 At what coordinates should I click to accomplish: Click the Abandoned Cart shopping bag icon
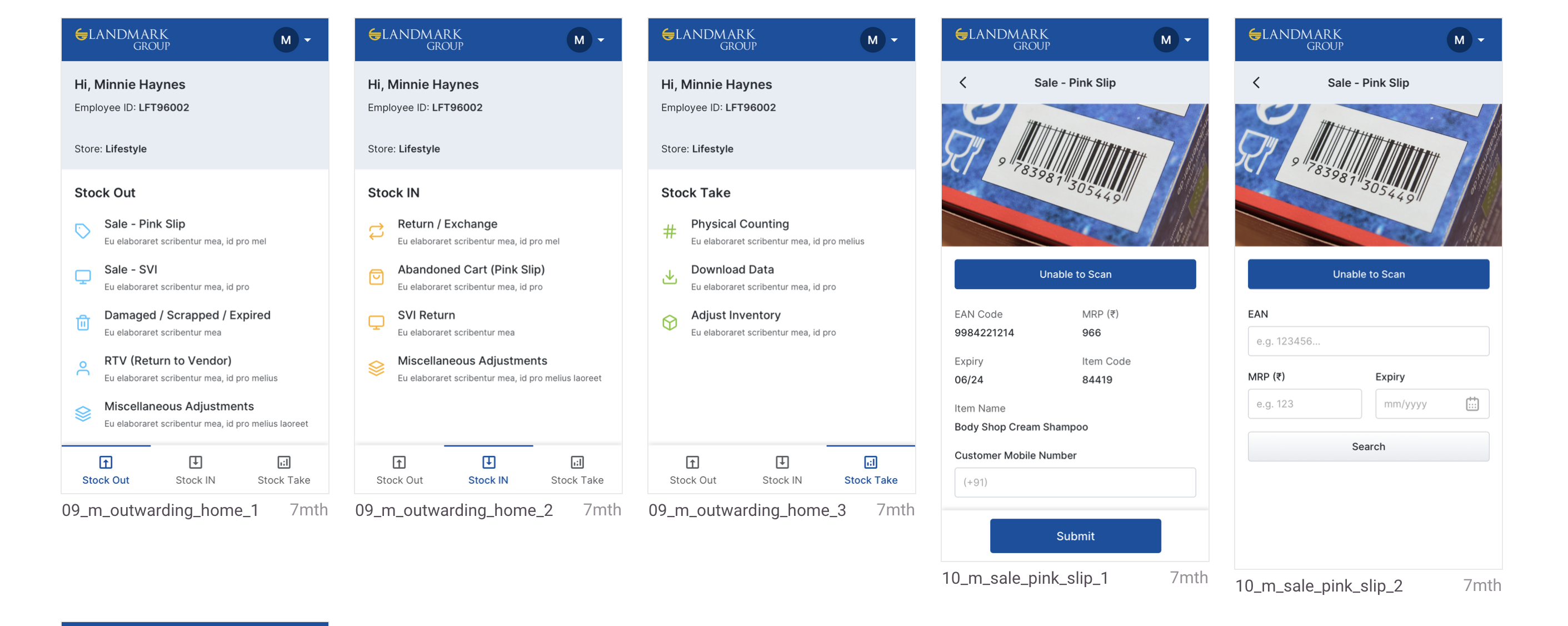coord(376,276)
